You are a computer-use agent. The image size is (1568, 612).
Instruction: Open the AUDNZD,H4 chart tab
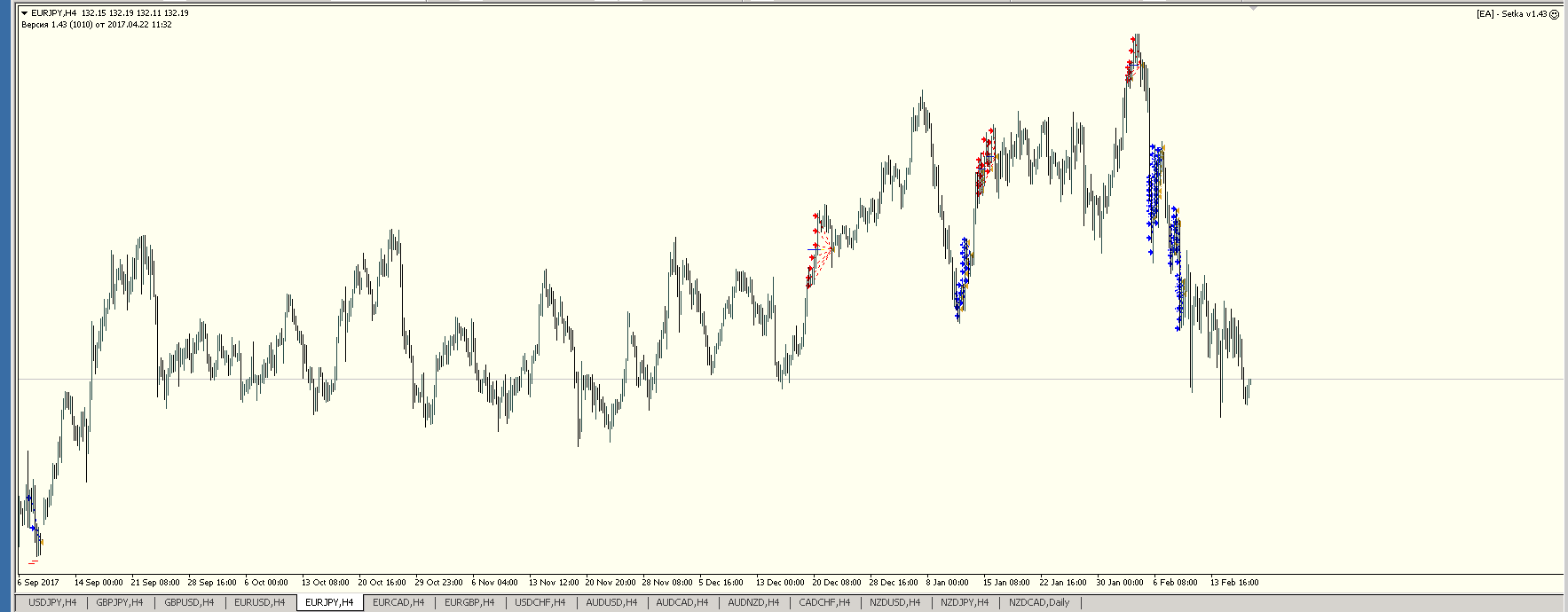tap(753, 602)
